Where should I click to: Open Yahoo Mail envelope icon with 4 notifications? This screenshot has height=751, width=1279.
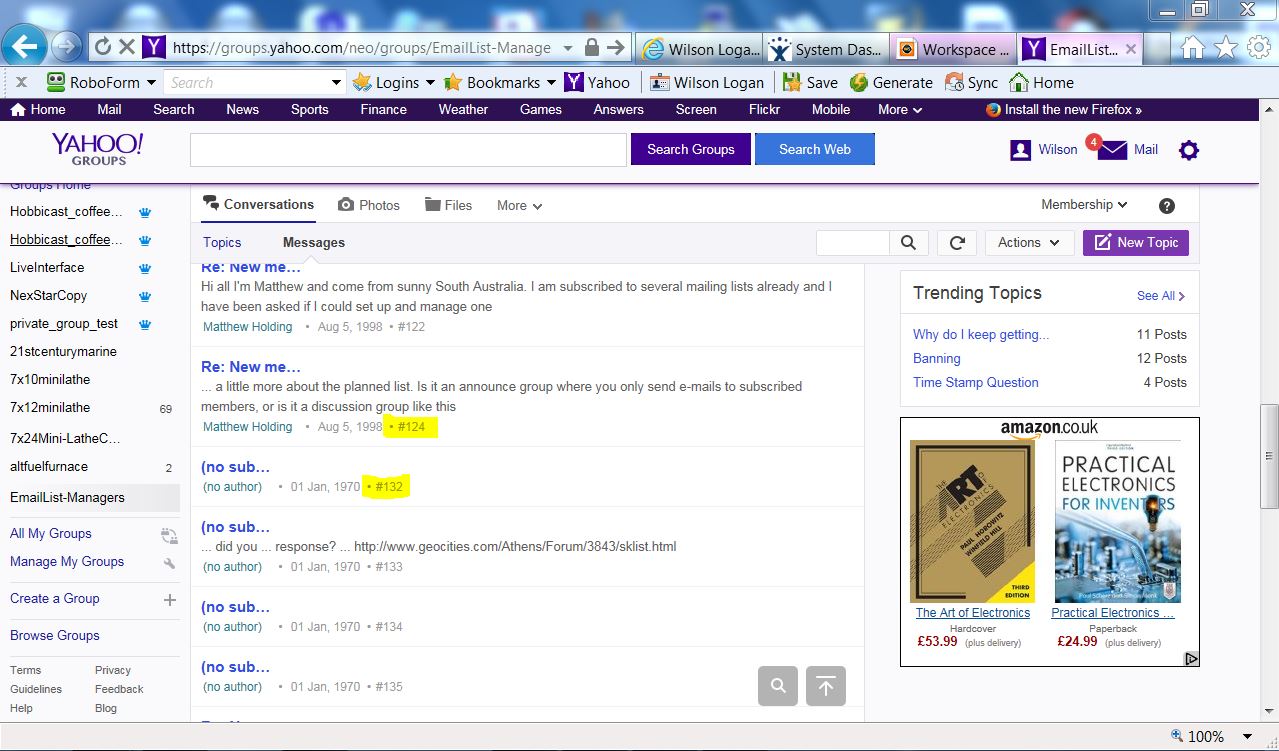coord(1112,150)
